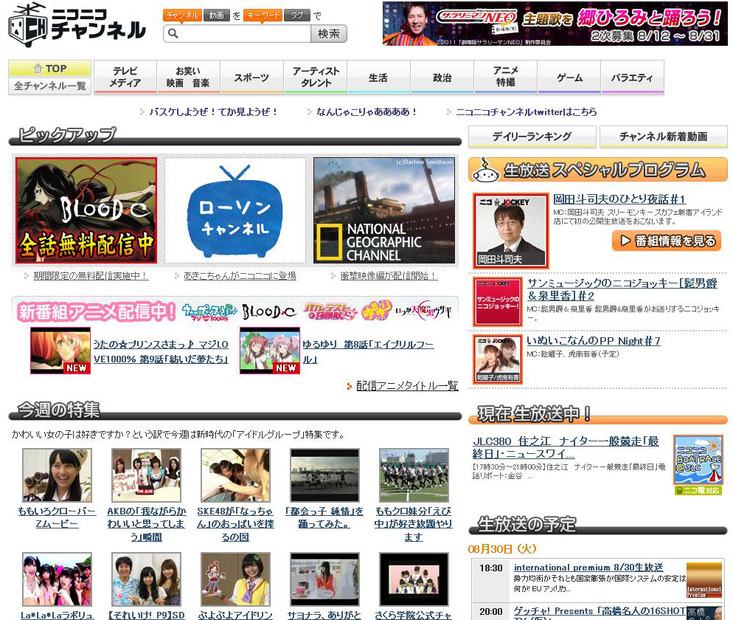Open ももいろクローバーZムービー thumbnail
The image size is (733, 620).
point(57,475)
